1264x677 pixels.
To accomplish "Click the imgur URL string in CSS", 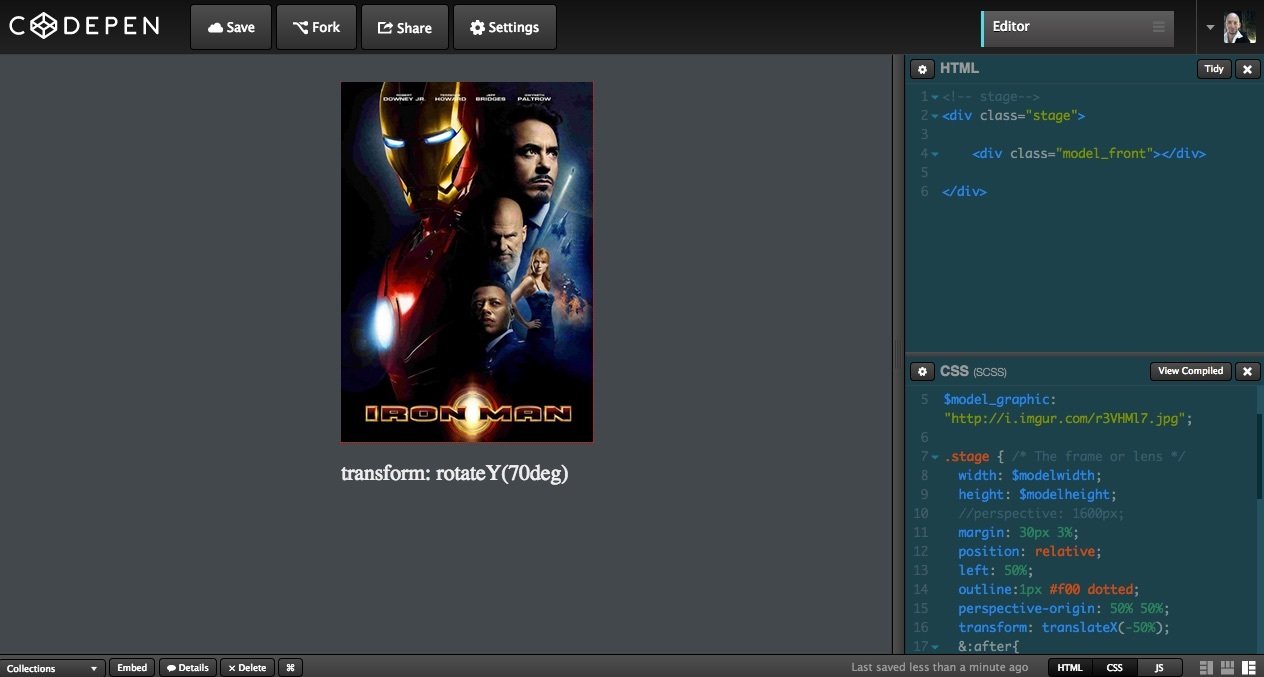I will pos(1068,419).
